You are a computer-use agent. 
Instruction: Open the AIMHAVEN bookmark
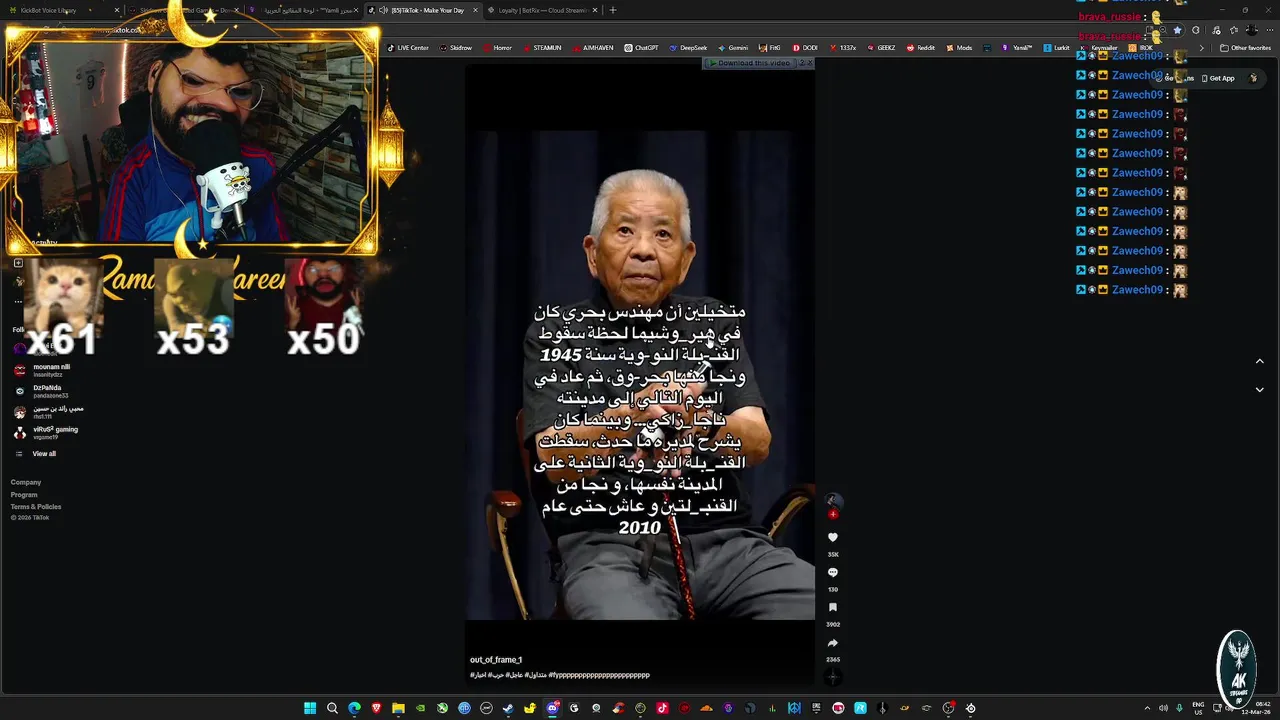pyautogui.click(x=593, y=48)
